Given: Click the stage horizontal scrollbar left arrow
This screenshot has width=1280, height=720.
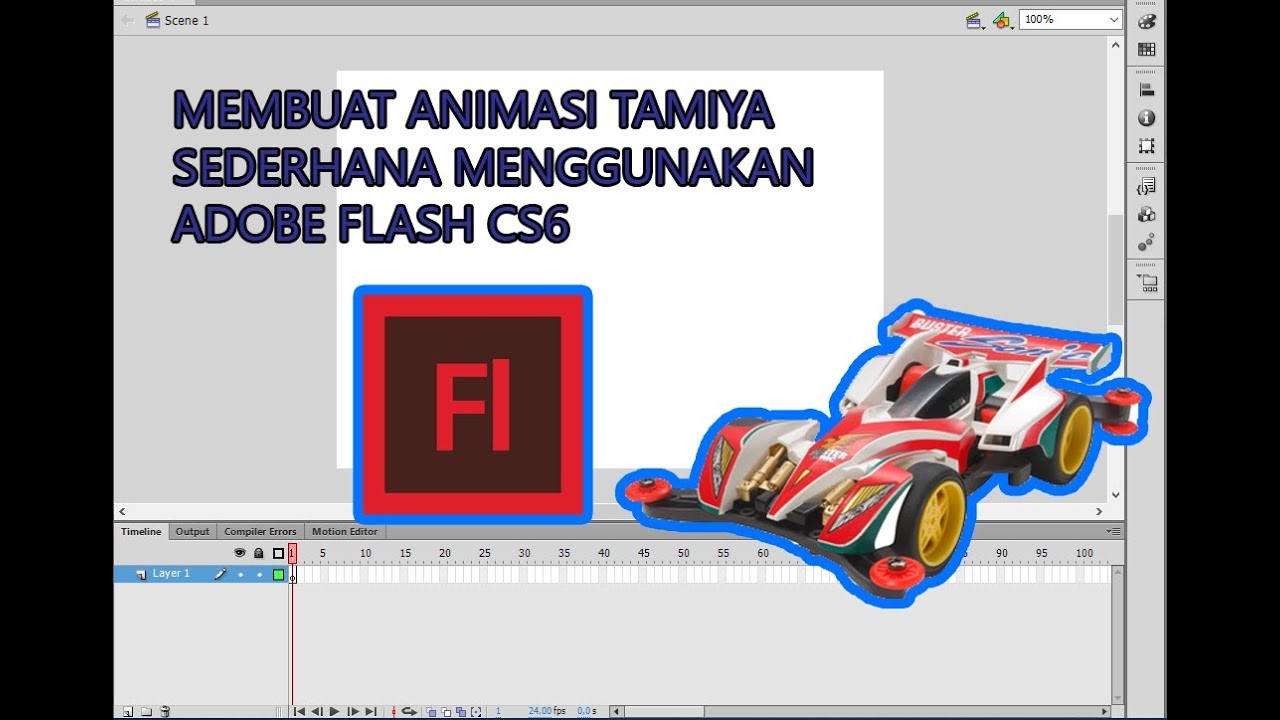Looking at the screenshot, I should coord(122,511).
